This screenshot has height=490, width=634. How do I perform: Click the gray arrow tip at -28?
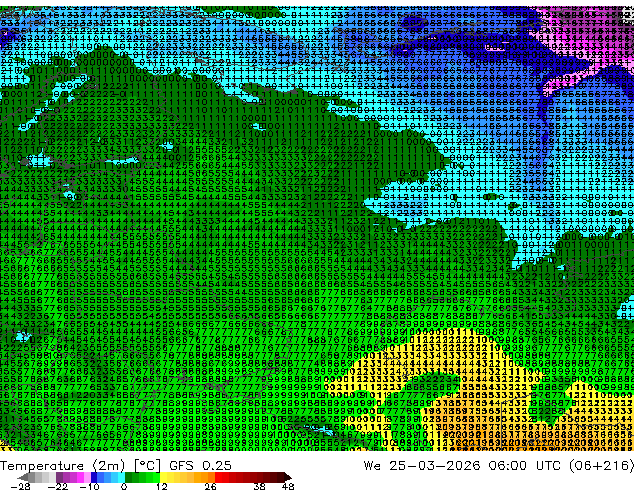22,477
